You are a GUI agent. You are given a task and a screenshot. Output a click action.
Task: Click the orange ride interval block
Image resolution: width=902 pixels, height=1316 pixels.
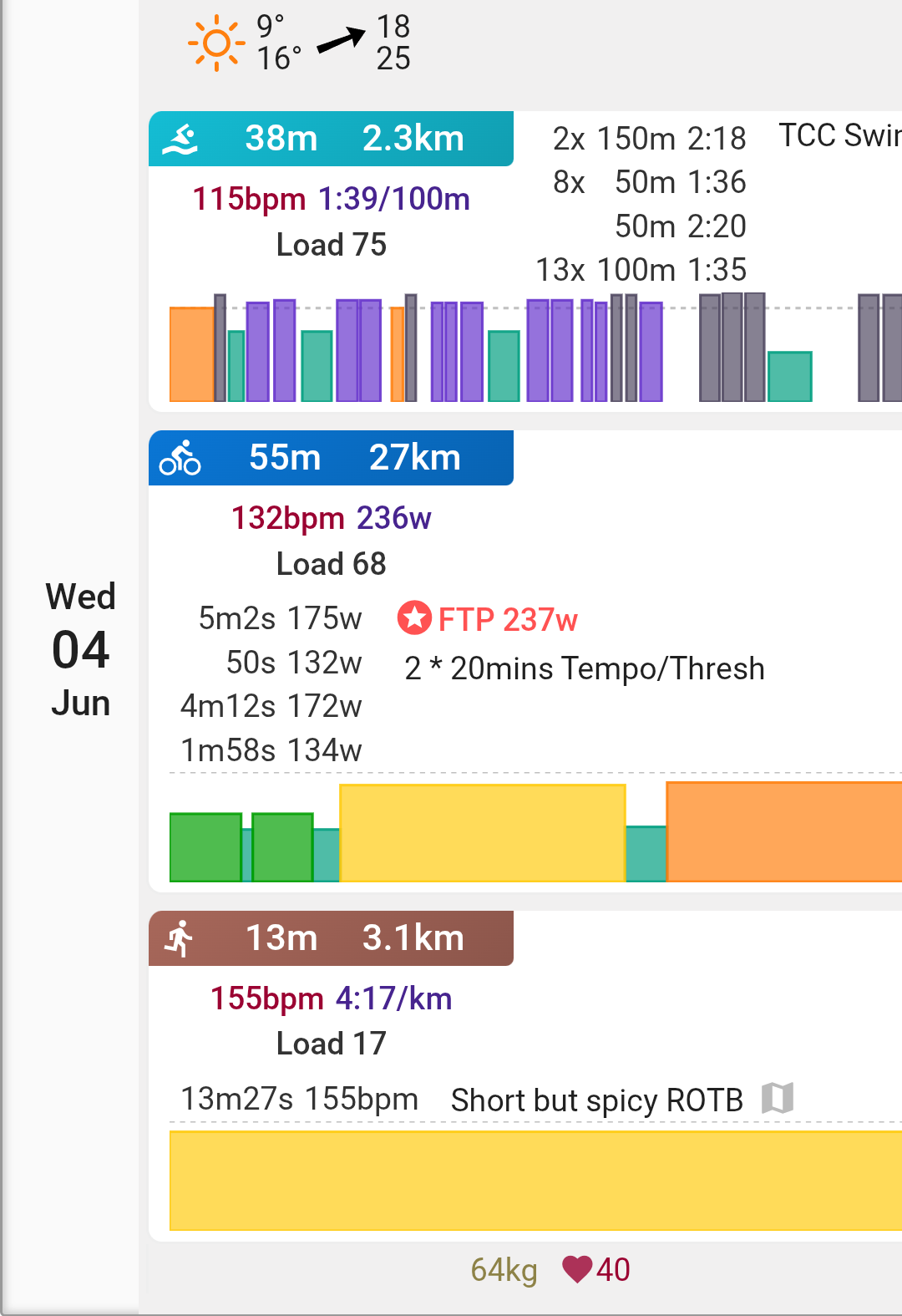coord(783,831)
